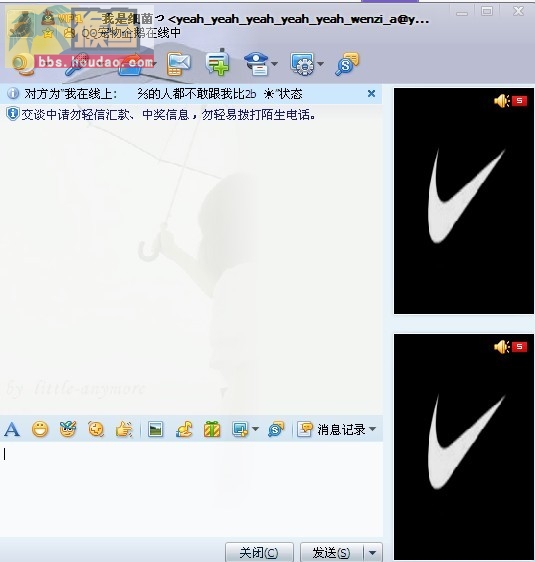Click the red S badge on the lower QQ show
The width and height of the screenshot is (535, 562).
(519, 347)
